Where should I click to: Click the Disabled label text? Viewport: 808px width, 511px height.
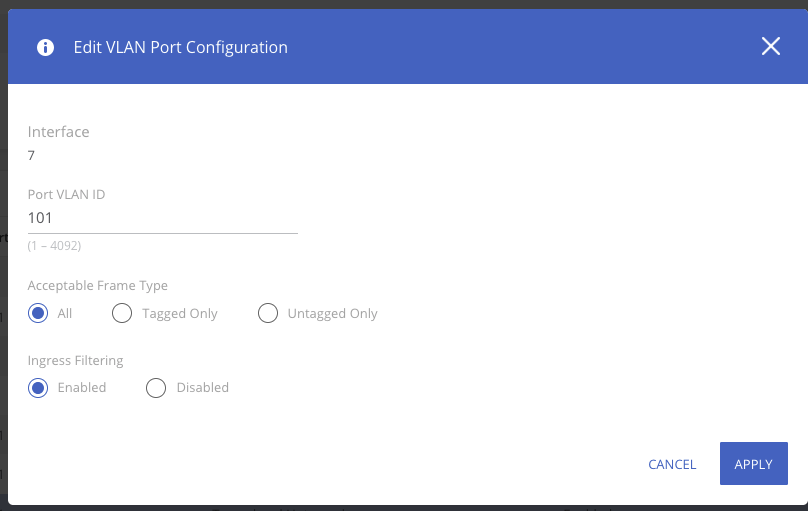point(202,388)
